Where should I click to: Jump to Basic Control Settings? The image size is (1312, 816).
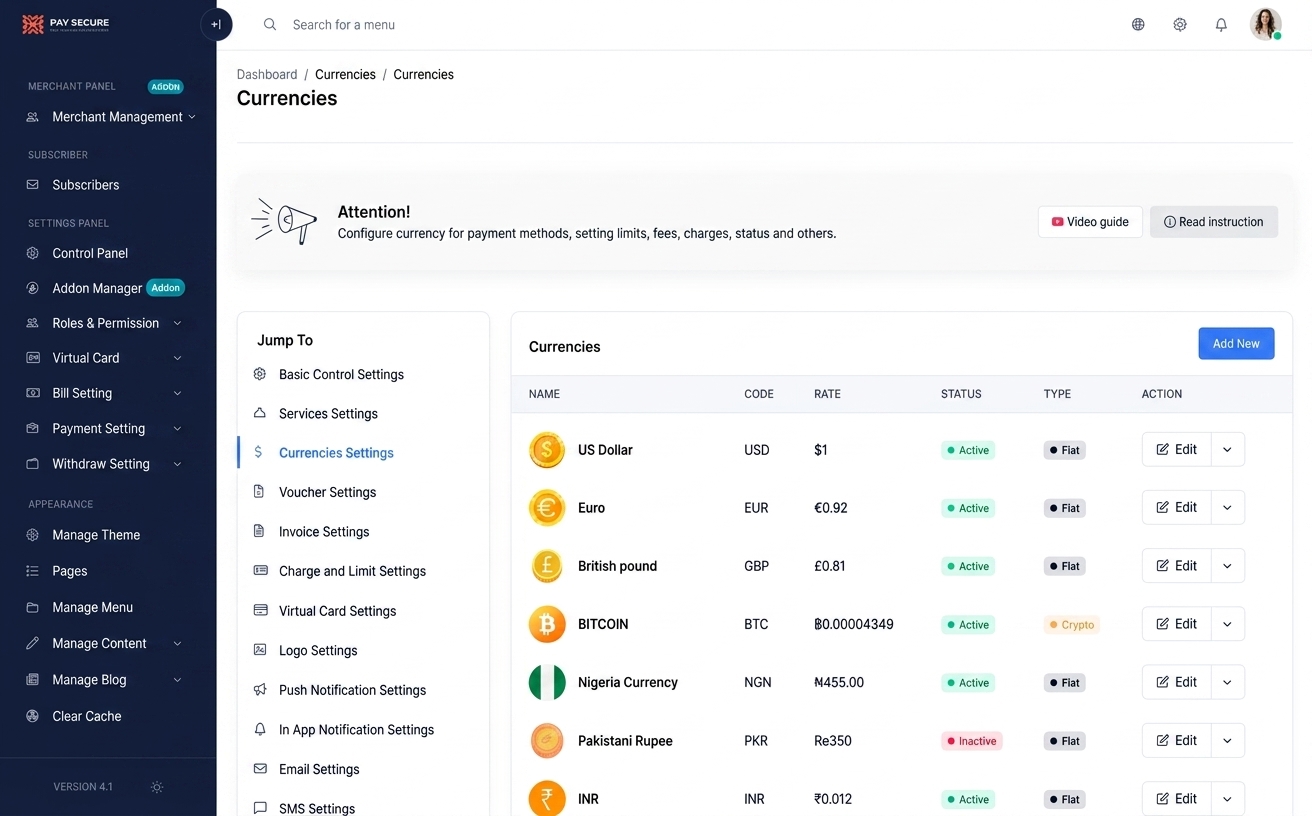tap(341, 374)
